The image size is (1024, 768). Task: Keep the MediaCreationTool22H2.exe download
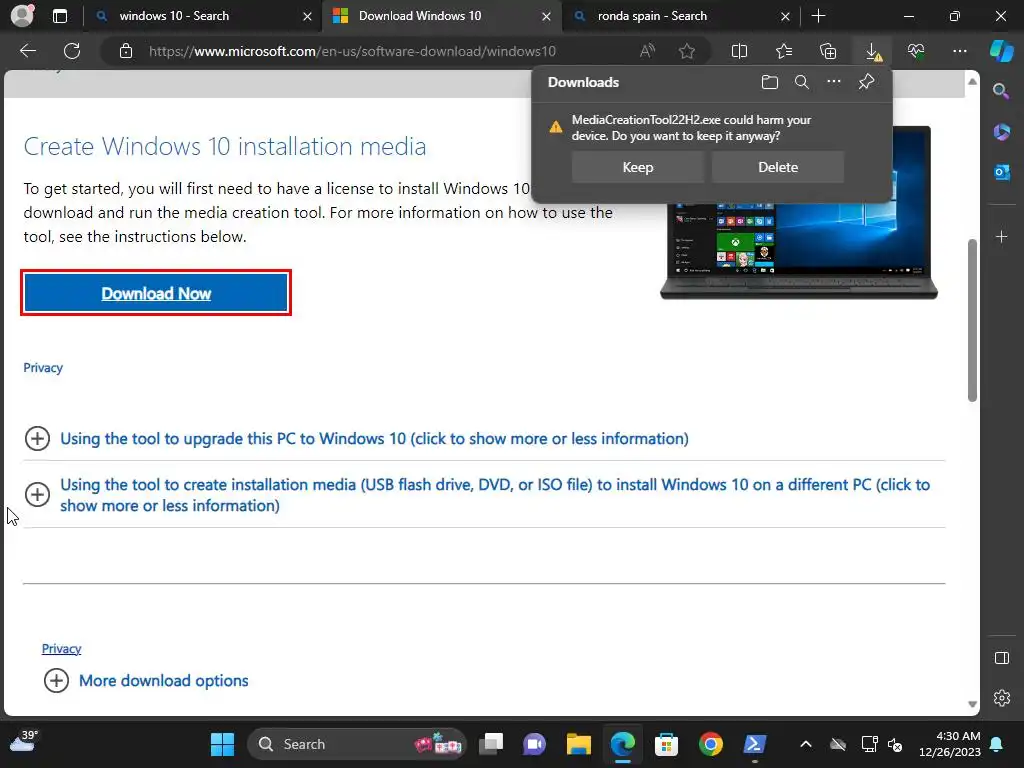[638, 167]
